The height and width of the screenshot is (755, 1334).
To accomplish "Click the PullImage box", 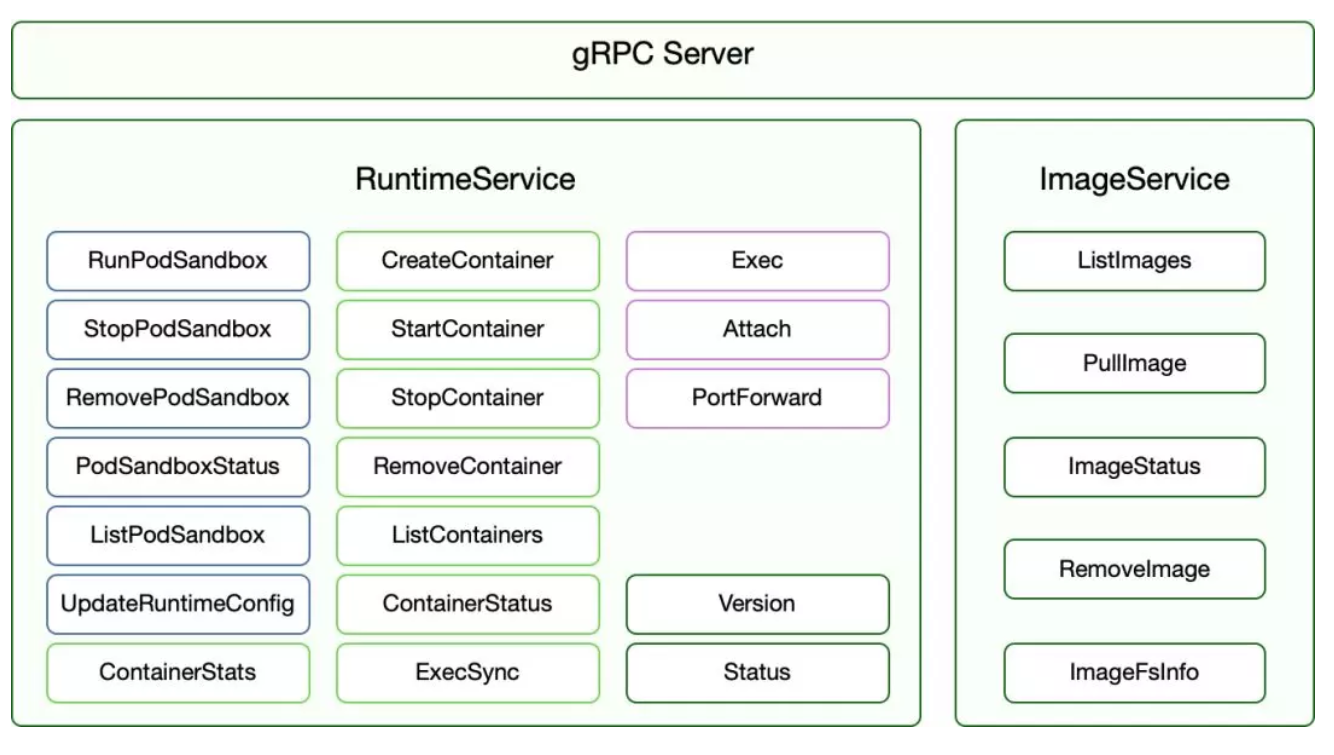I will tap(1134, 363).
